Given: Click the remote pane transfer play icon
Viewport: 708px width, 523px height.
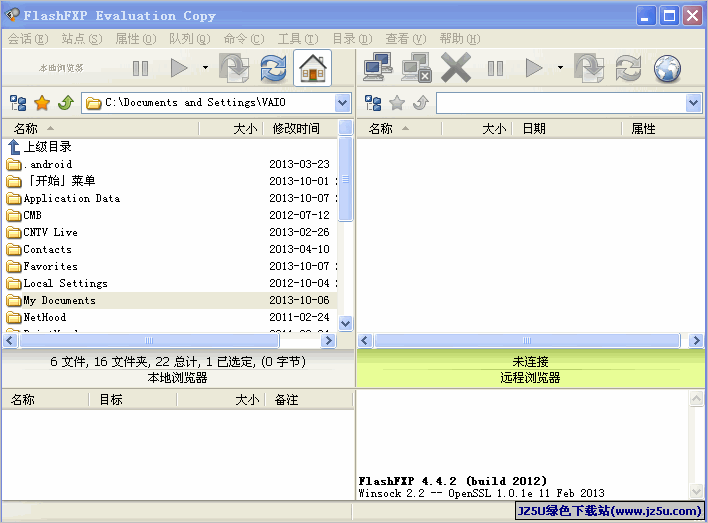Looking at the screenshot, I should point(534,68).
